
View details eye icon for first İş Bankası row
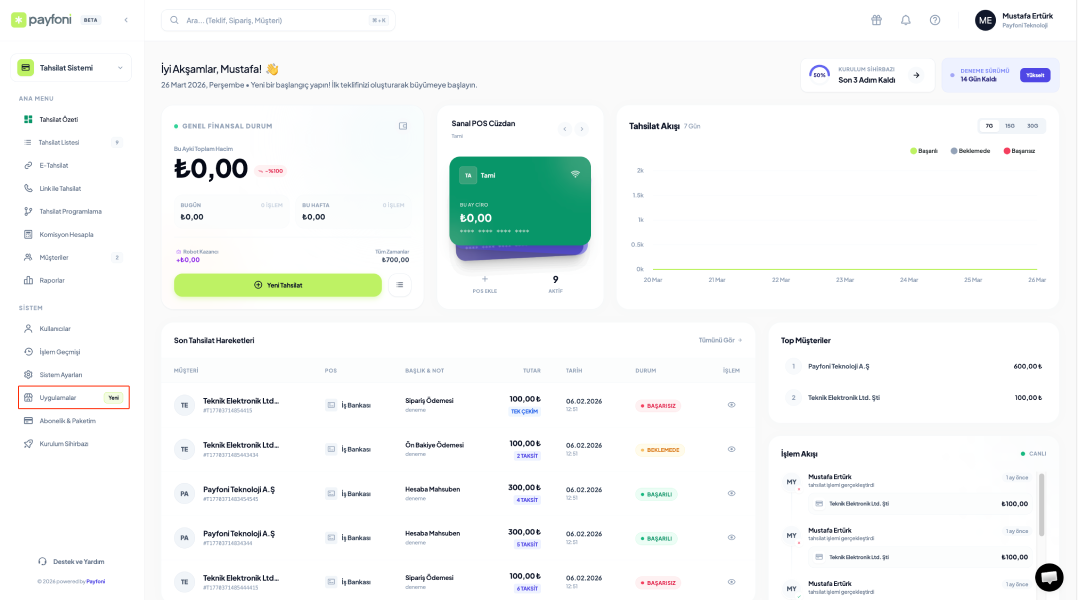click(731, 405)
